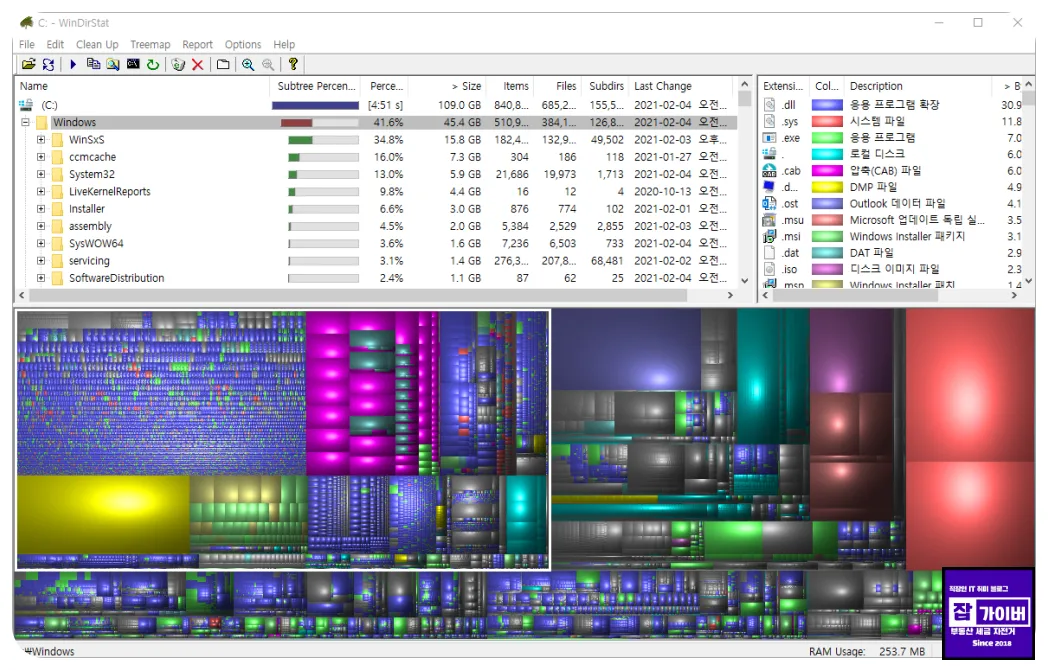Viewport: 1048px width, 670px height.
Task: Select the System32 row in directory tree
Action: (x=376, y=175)
